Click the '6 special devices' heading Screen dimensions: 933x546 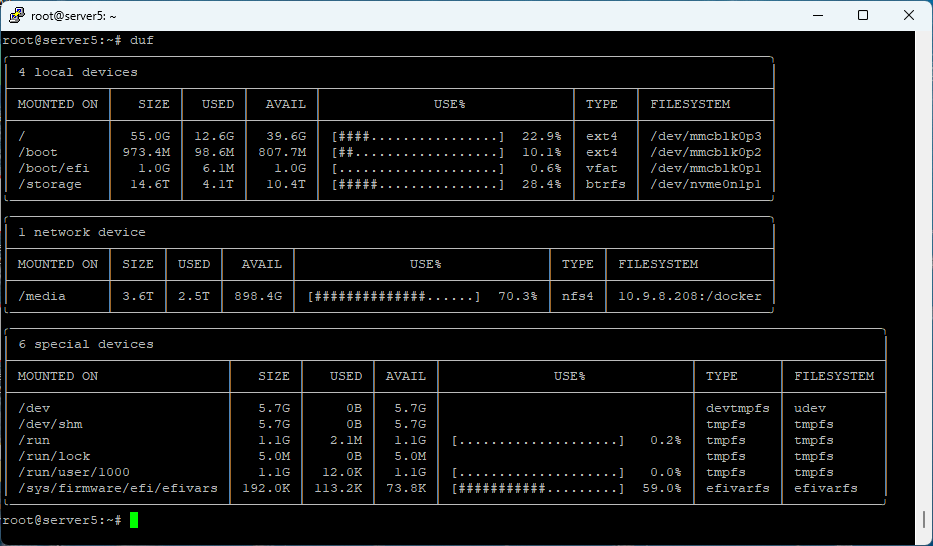[x=86, y=344]
